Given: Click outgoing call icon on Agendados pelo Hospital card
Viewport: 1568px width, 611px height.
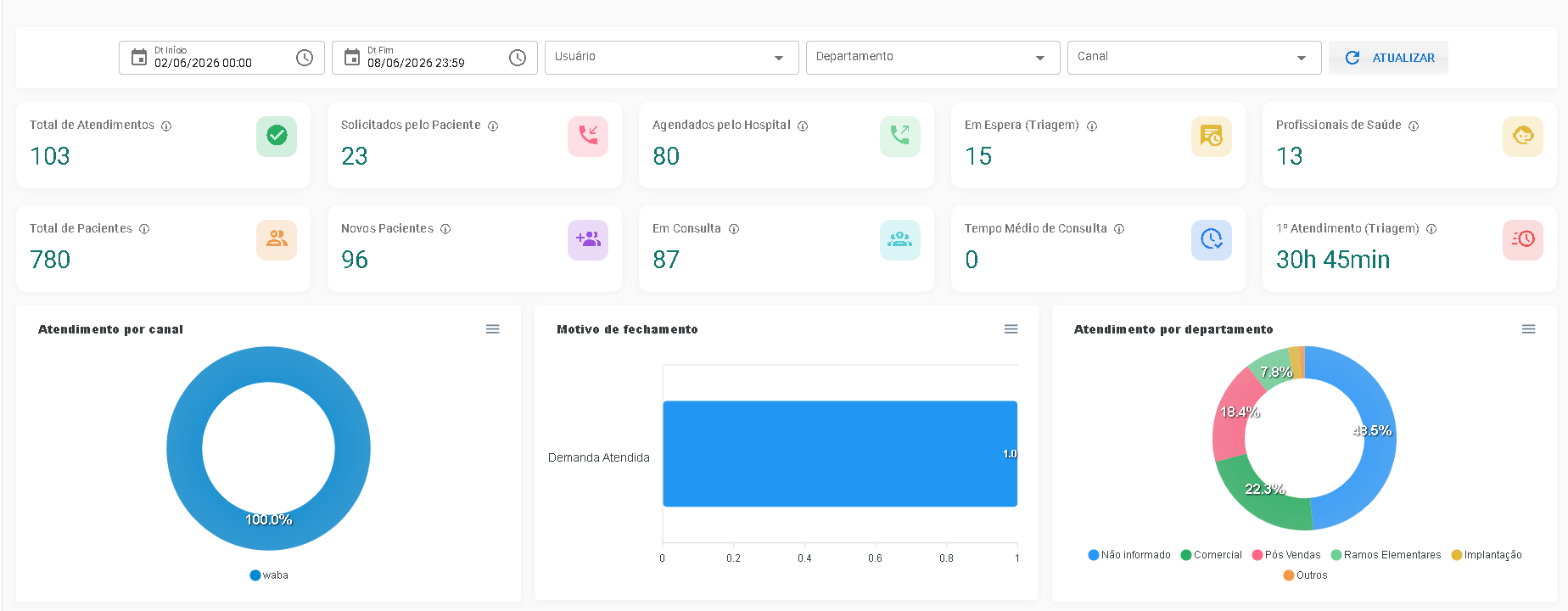Looking at the screenshot, I should pyautogui.click(x=900, y=136).
